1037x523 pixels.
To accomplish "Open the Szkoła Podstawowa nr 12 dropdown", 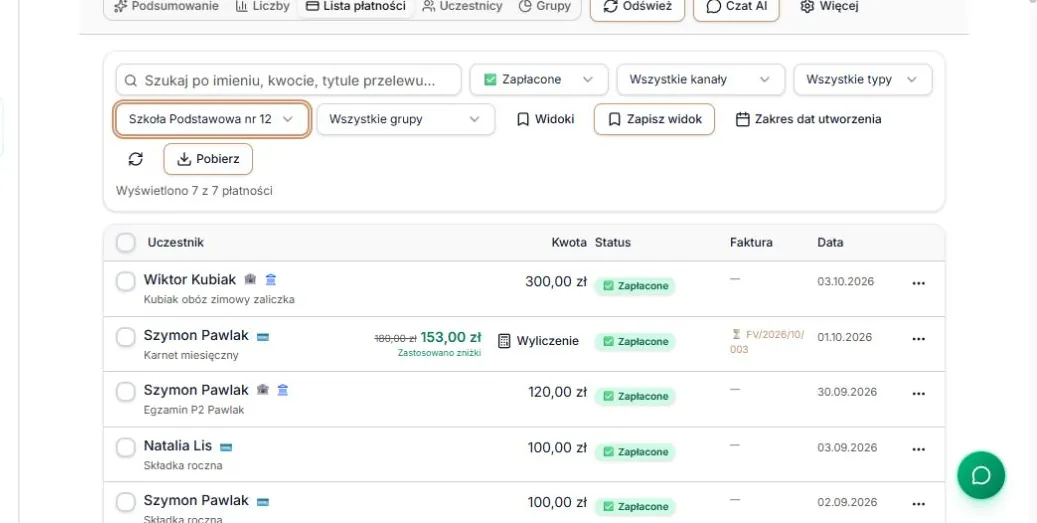I will click(212, 119).
